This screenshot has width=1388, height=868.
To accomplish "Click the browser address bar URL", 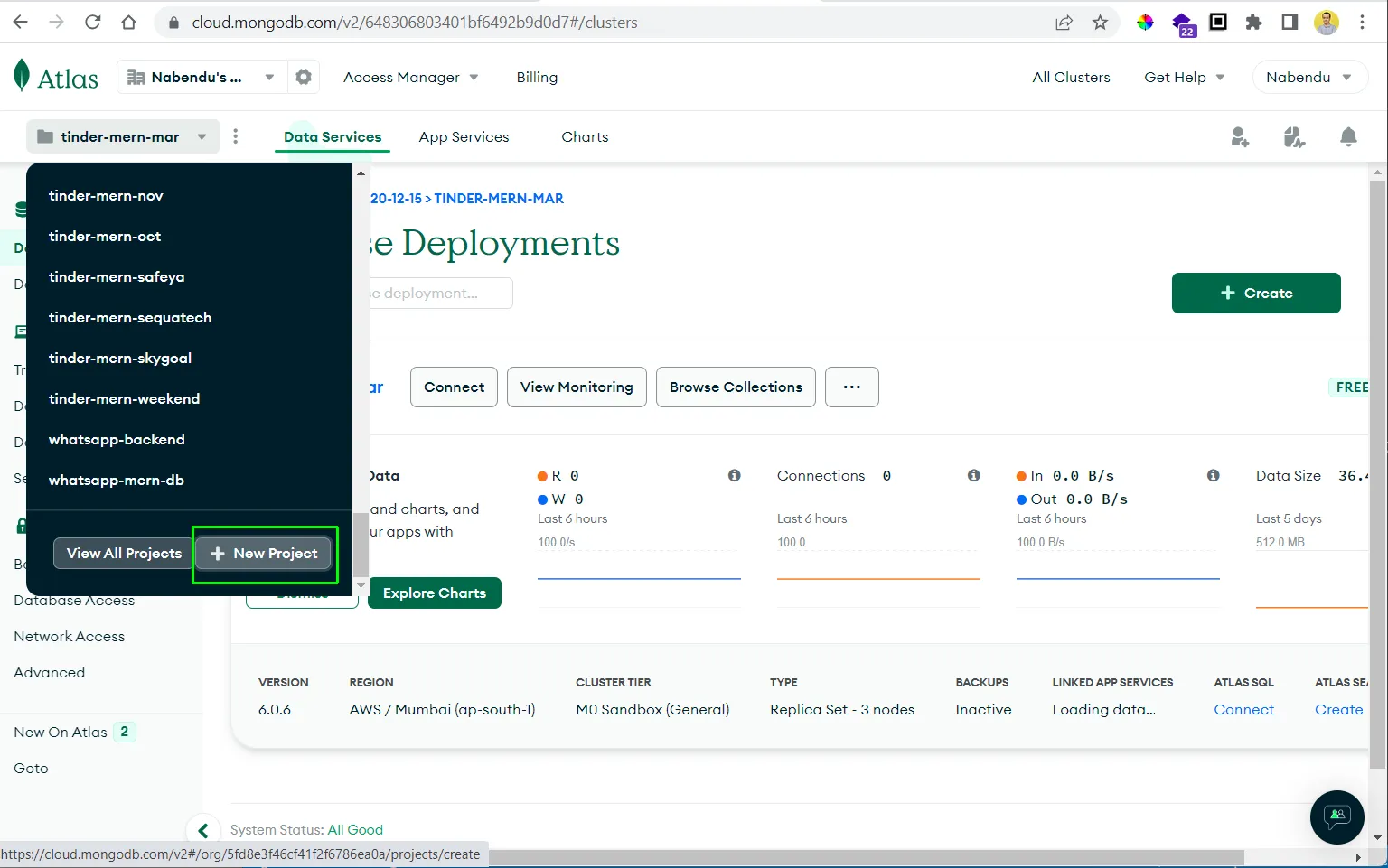I will click(x=415, y=23).
